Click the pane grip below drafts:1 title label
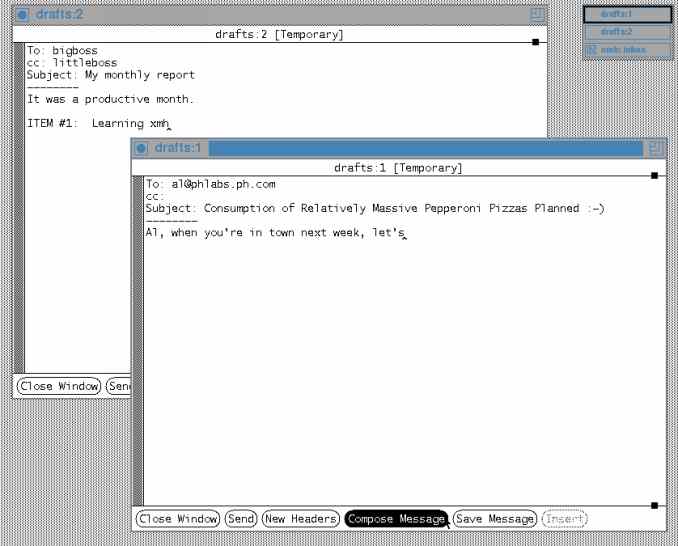 (x=654, y=175)
